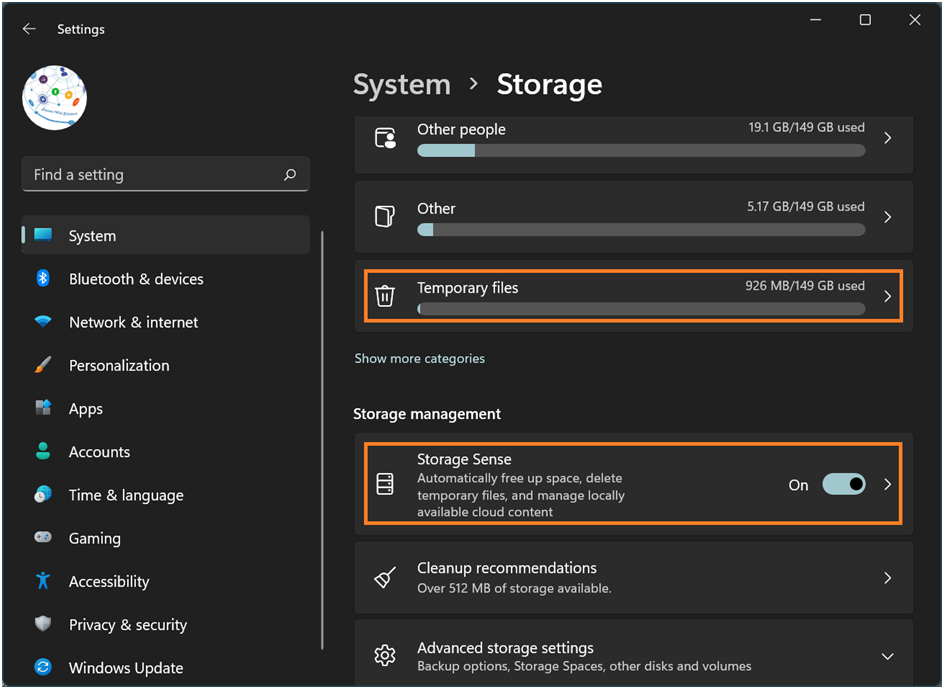The width and height of the screenshot is (944, 689).
Task: Maximize the Settings window
Action: 865,20
